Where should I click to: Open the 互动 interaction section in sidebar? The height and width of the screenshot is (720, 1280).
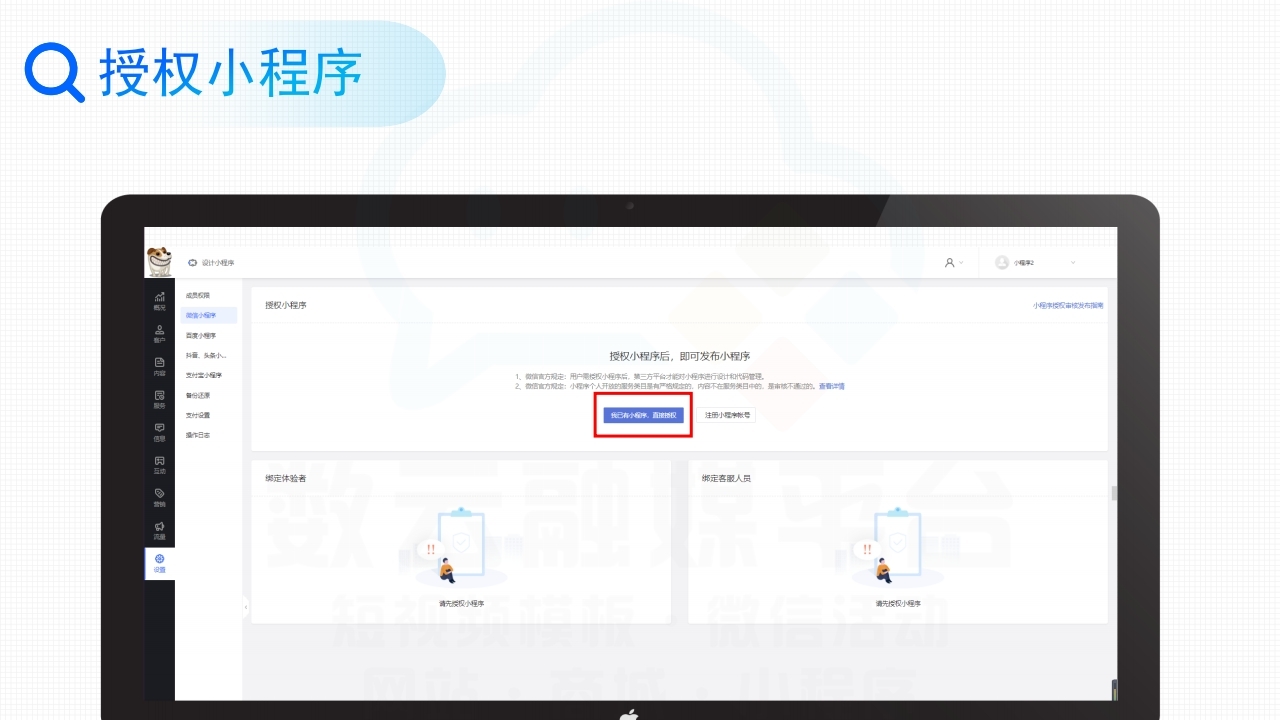pyautogui.click(x=159, y=465)
